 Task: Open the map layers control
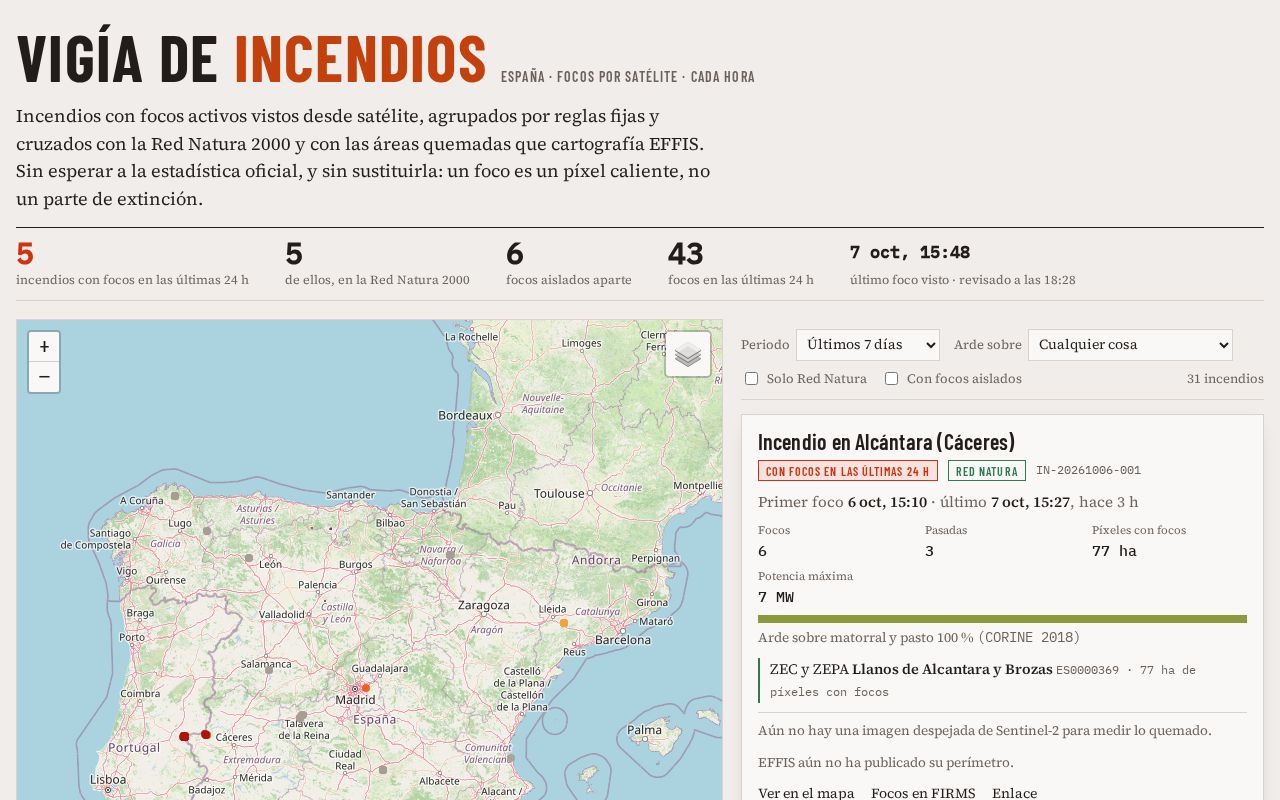[x=688, y=354]
